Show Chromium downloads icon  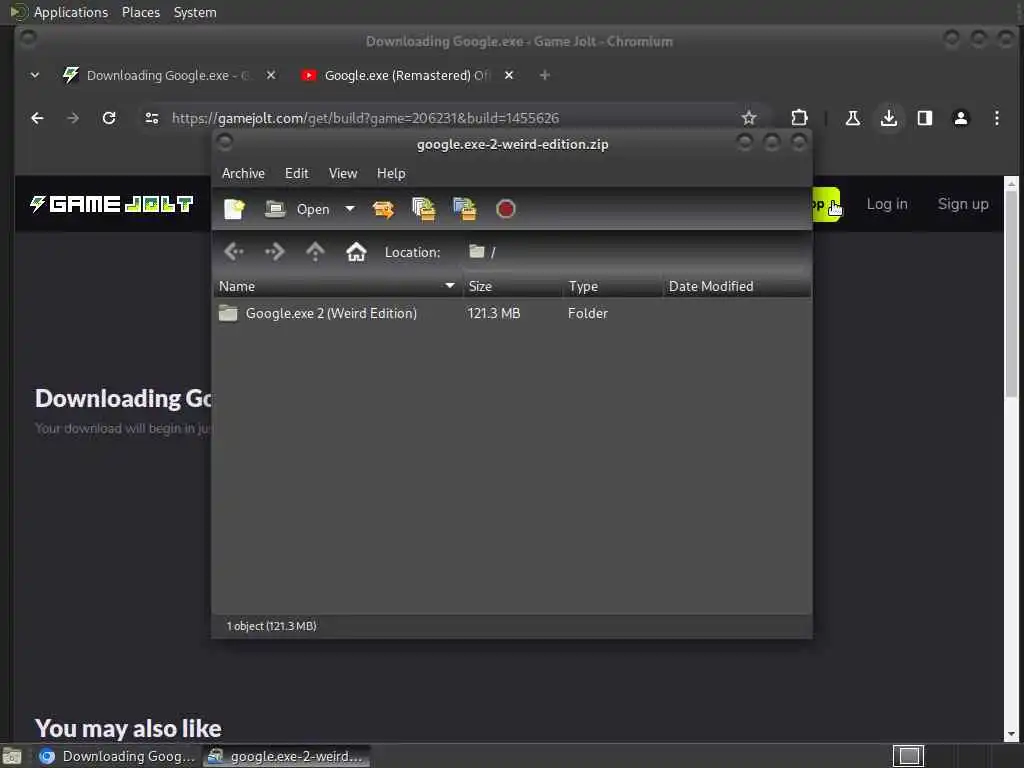[888, 118]
